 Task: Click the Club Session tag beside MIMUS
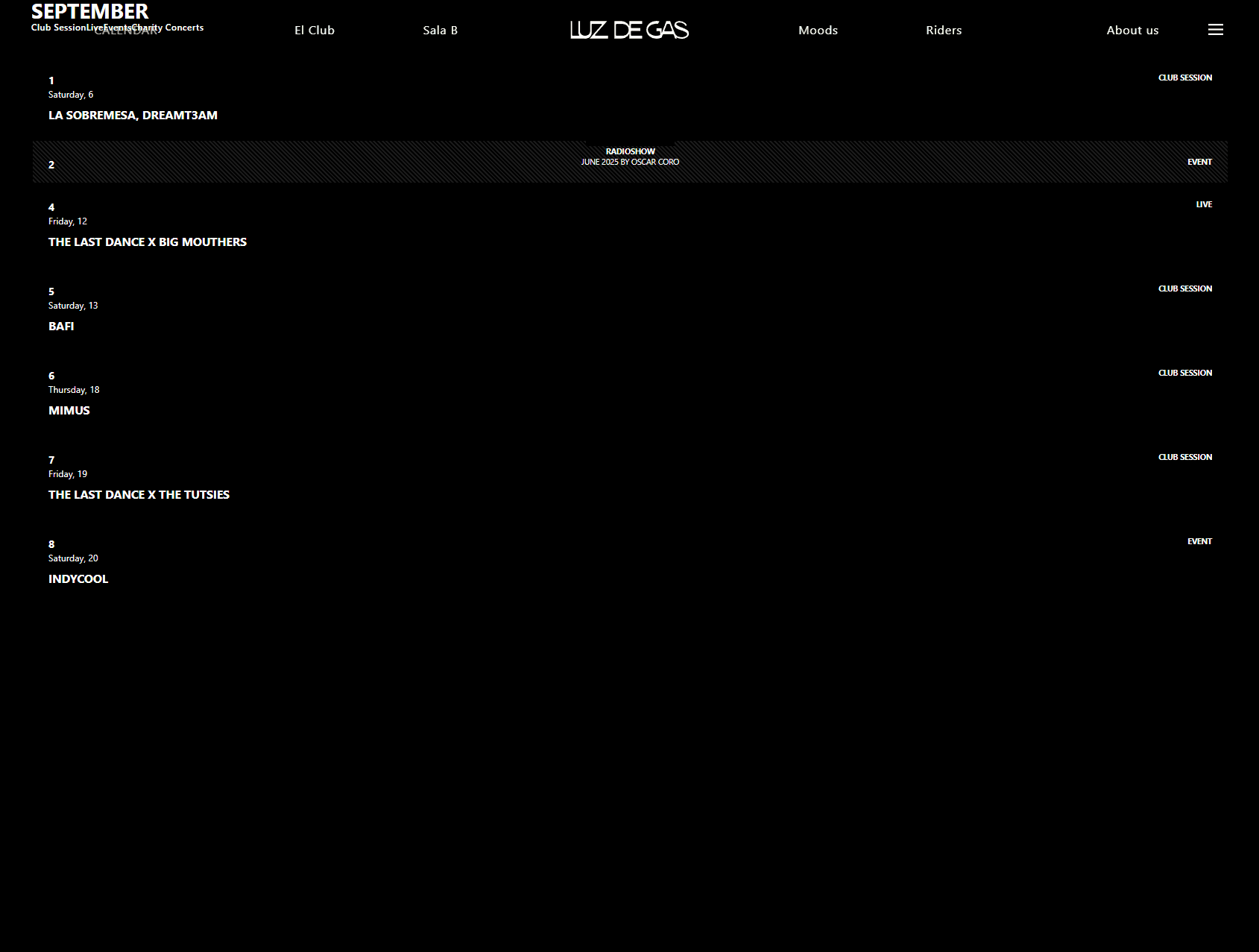point(1184,373)
